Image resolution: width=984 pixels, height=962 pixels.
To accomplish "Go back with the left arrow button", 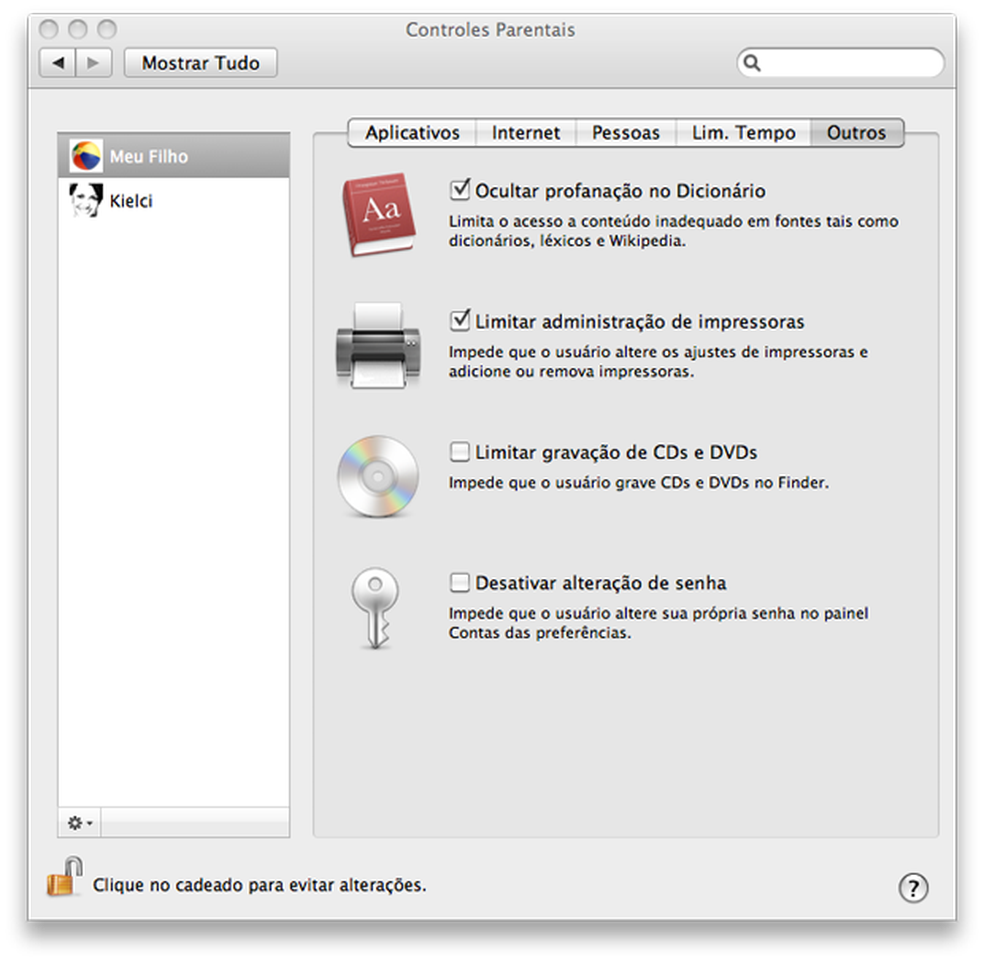I will [58, 63].
